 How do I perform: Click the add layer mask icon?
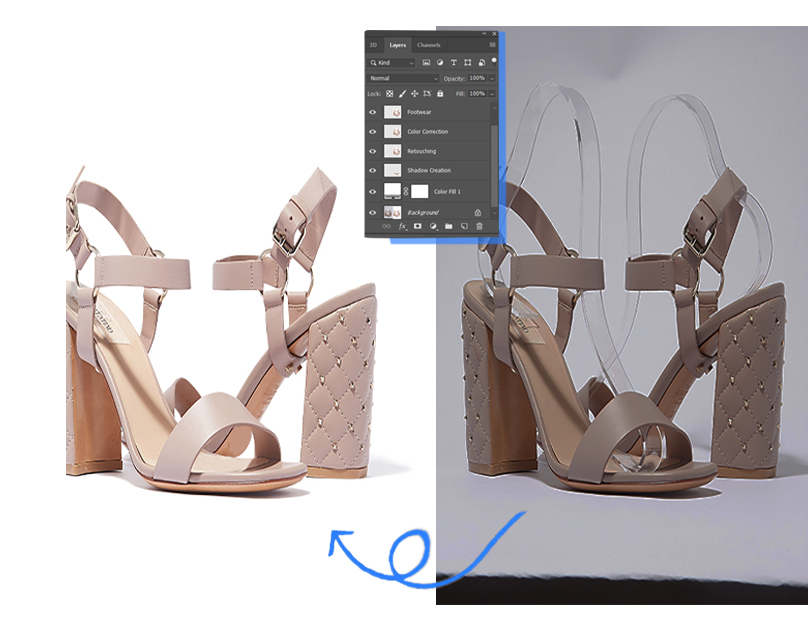click(418, 227)
